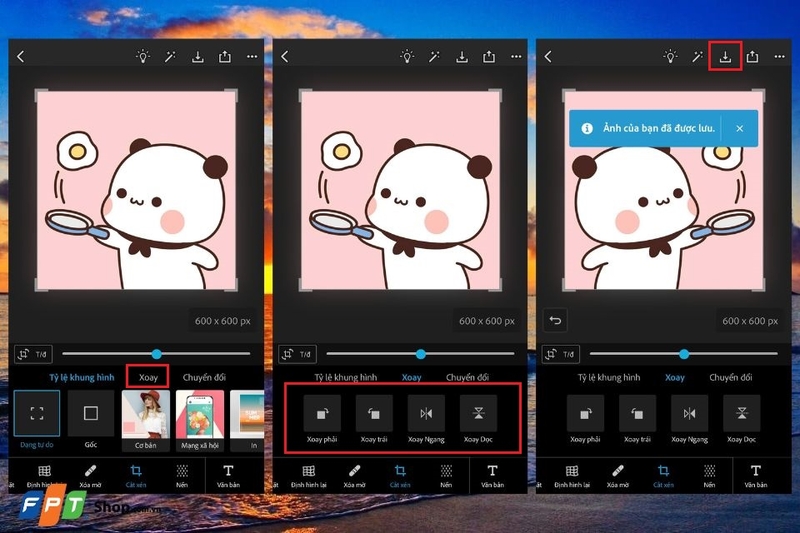Click Xoay Ngang flip icon in middle panel
This screenshot has width=800, height=533.
[x=426, y=413]
